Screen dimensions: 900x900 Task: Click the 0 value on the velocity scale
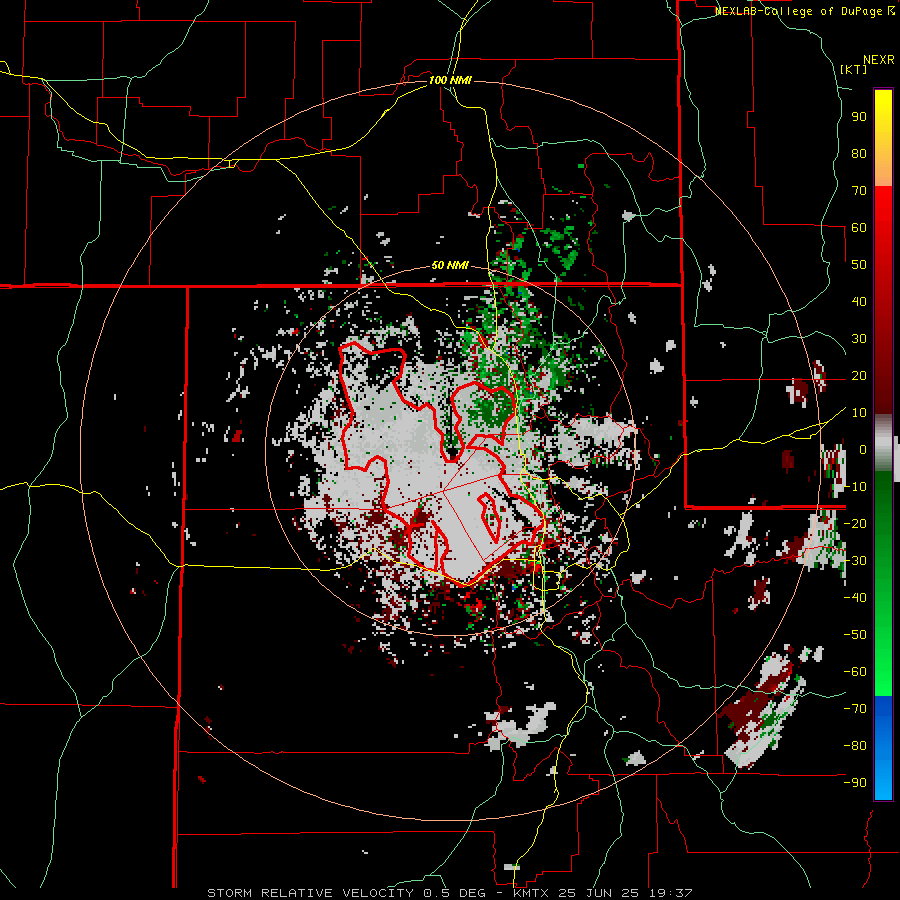point(863,450)
